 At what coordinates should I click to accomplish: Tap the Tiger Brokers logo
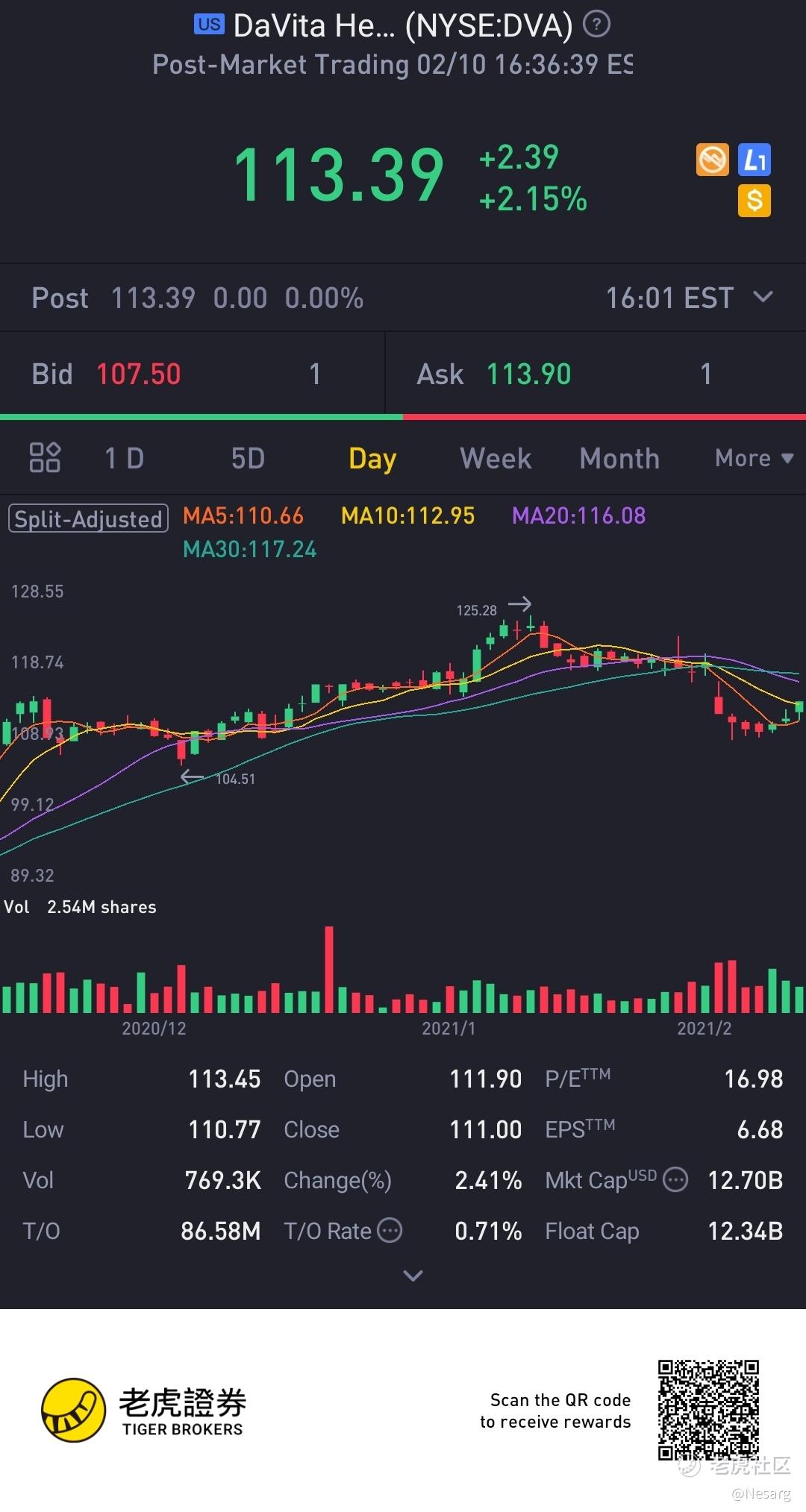[x=144, y=1410]
